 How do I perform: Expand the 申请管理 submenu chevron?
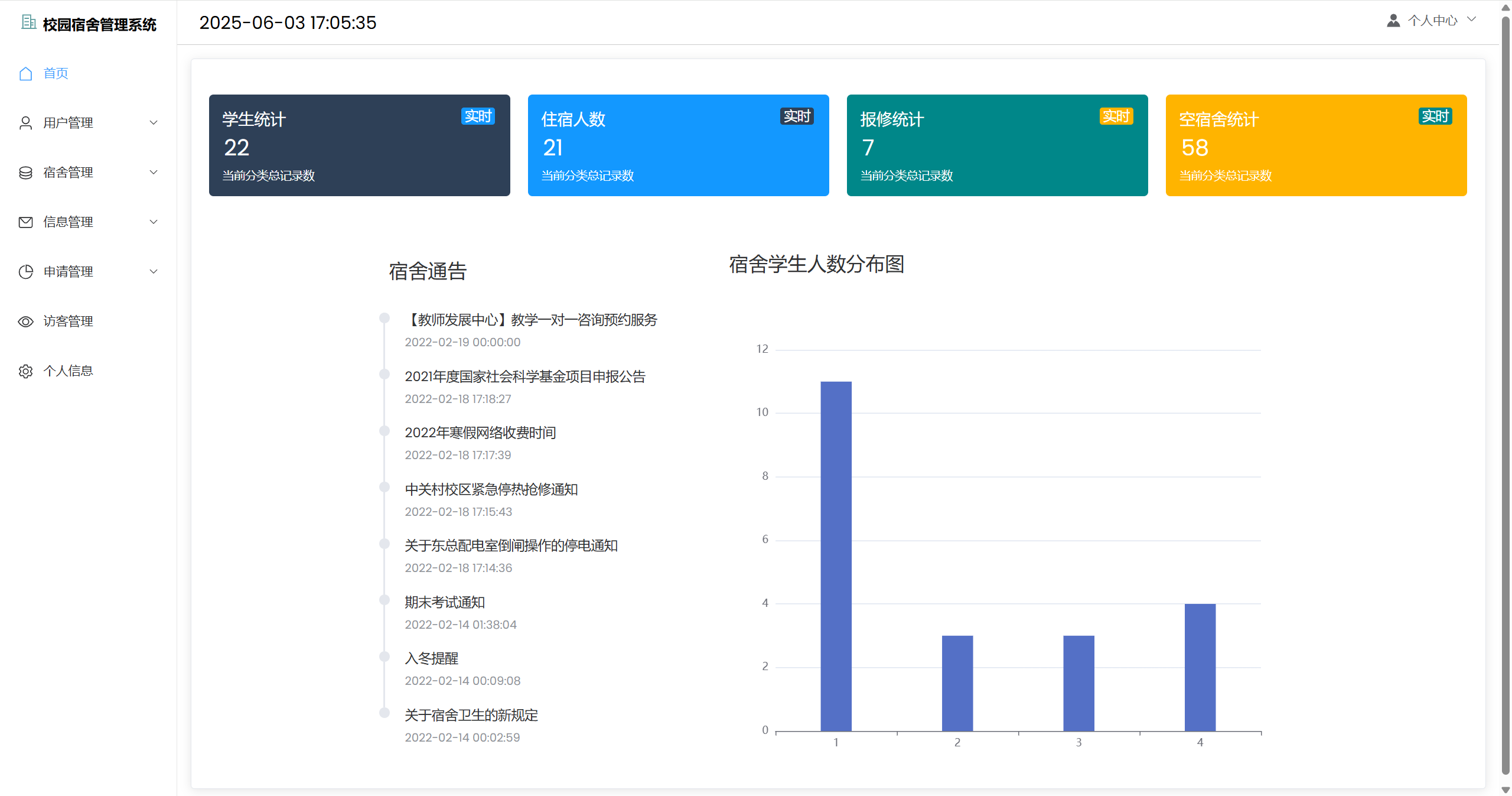point(154,272)
